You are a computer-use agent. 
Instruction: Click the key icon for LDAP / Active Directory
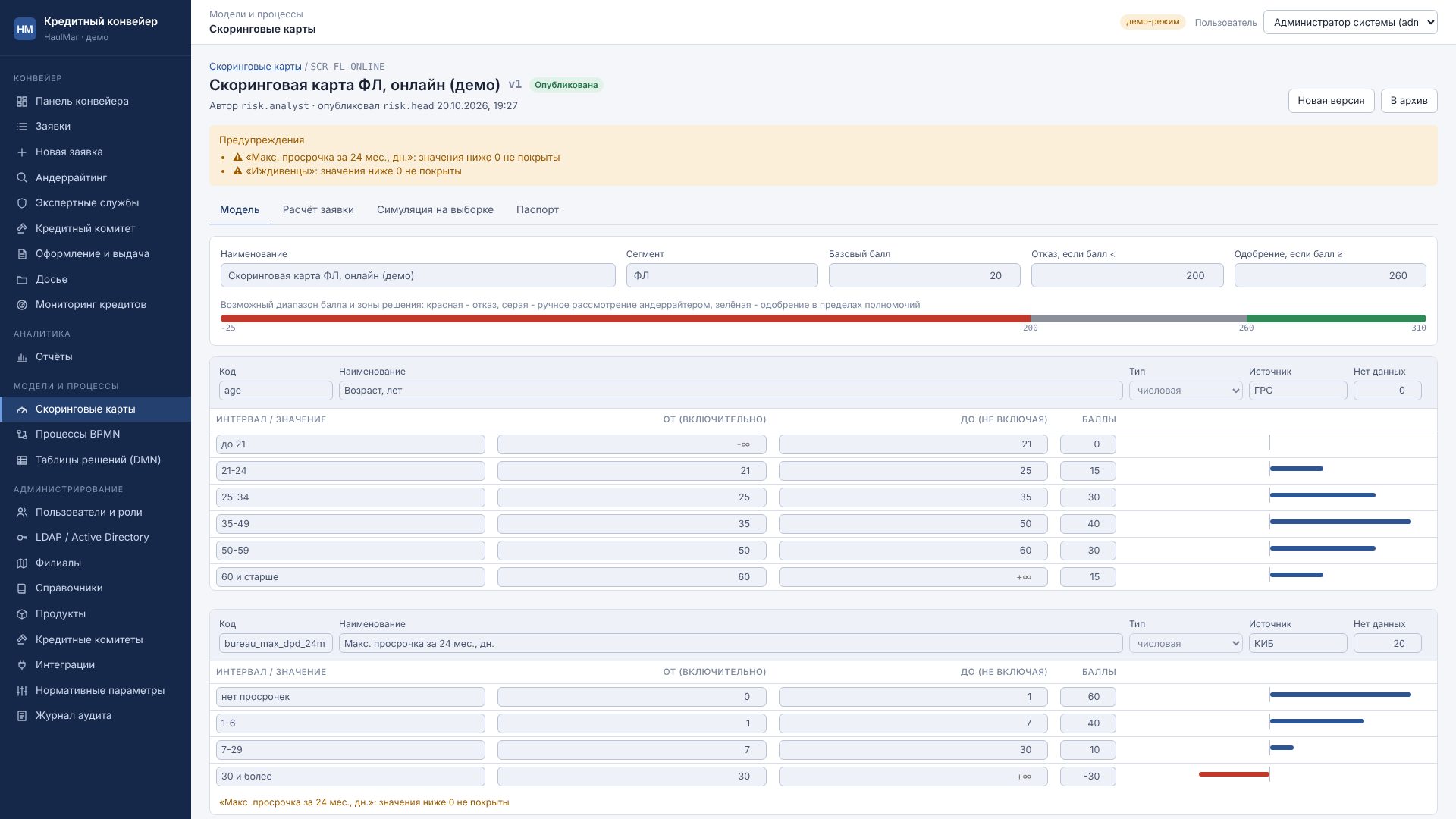(22, 538)
